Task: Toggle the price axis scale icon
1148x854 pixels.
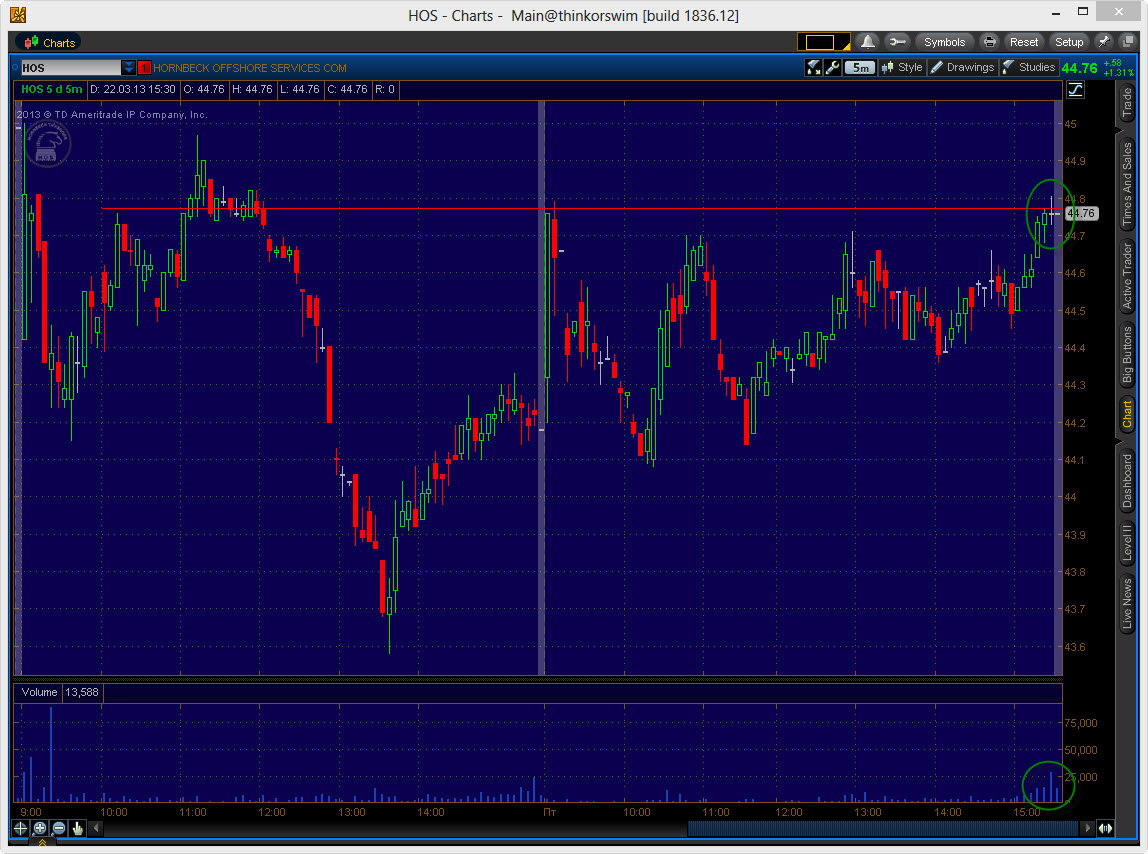Action: click(1075, 90)
